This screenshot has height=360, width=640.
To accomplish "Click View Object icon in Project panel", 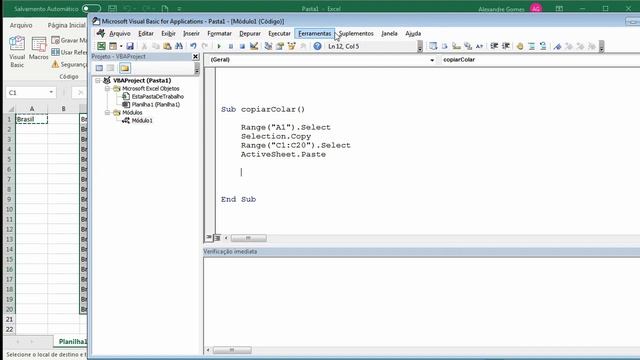I will (111, 68).
